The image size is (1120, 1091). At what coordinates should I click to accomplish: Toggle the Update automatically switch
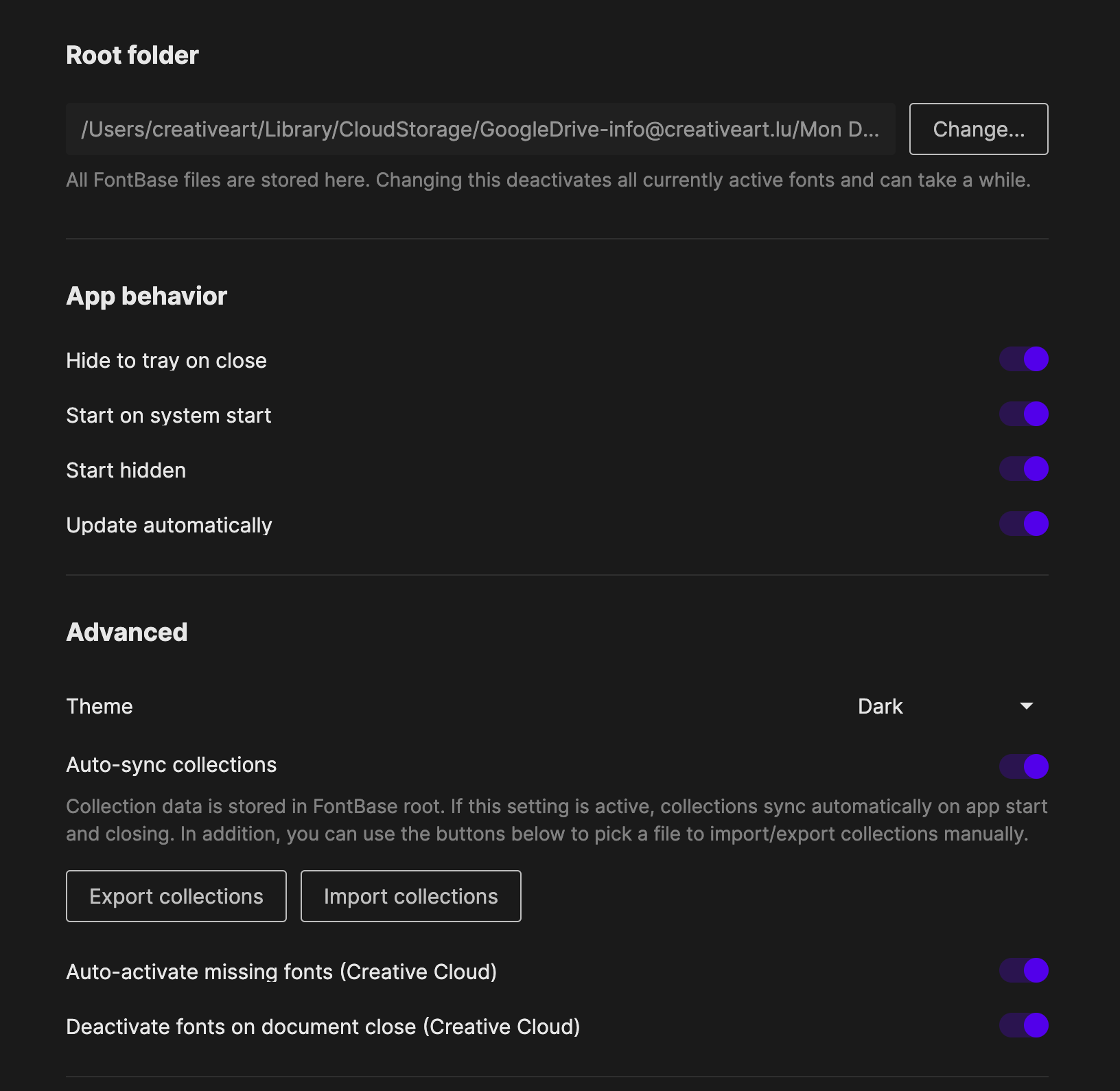coord(1023,524)
